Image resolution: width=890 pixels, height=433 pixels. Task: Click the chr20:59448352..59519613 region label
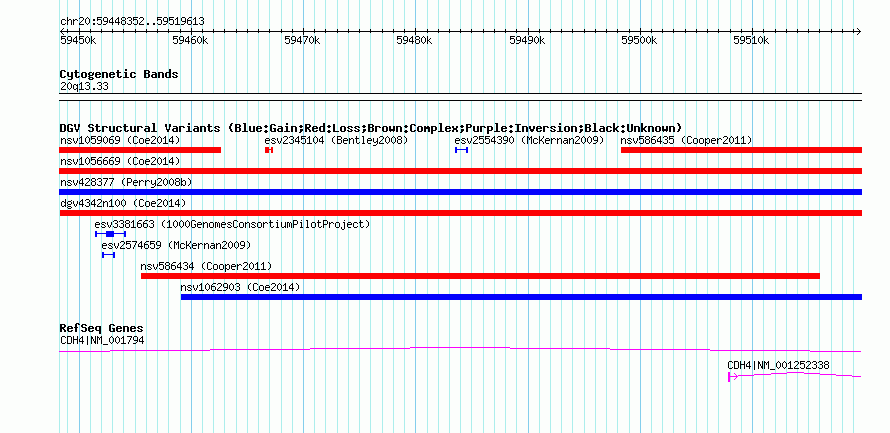132,22
